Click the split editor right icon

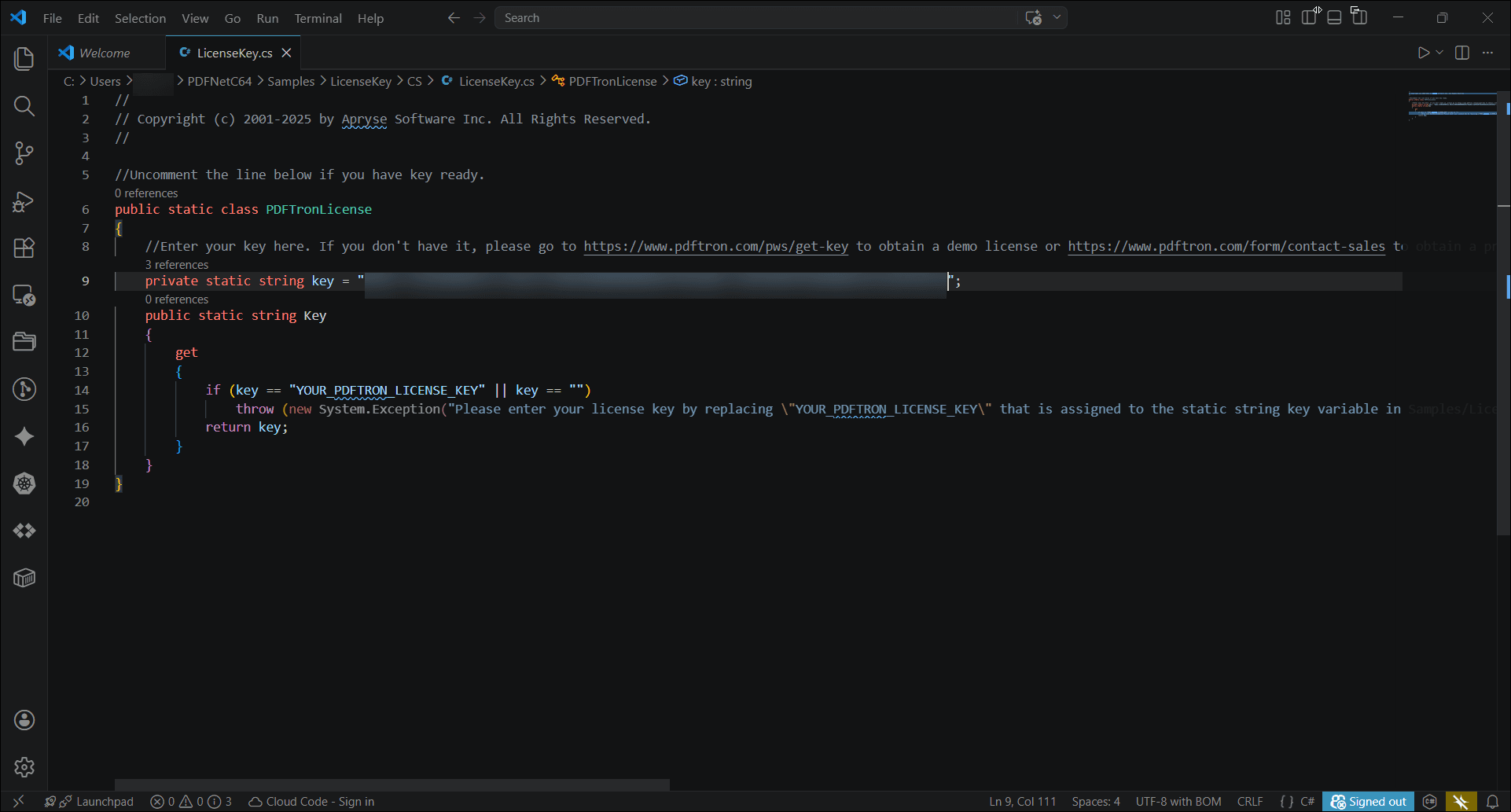1462,53
